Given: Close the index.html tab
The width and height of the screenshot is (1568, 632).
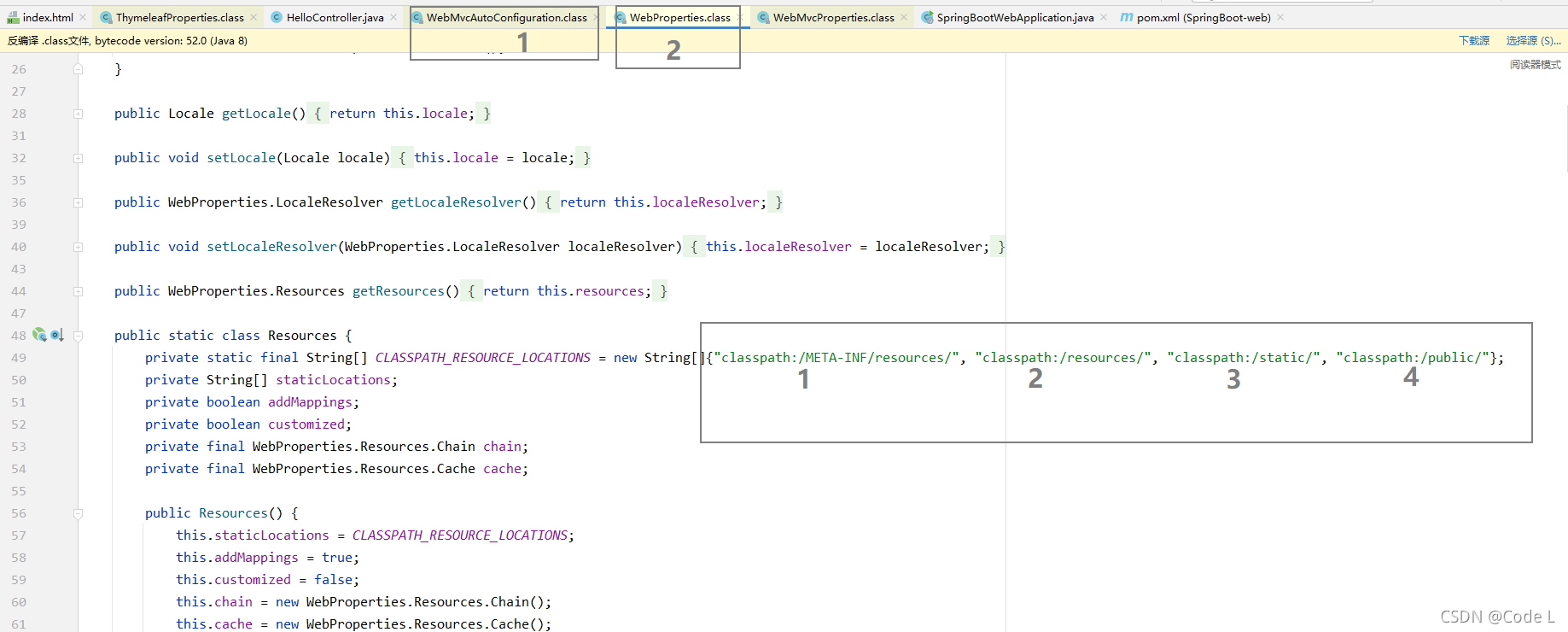Looking at the screenshot, I should [x=83, y=17].
